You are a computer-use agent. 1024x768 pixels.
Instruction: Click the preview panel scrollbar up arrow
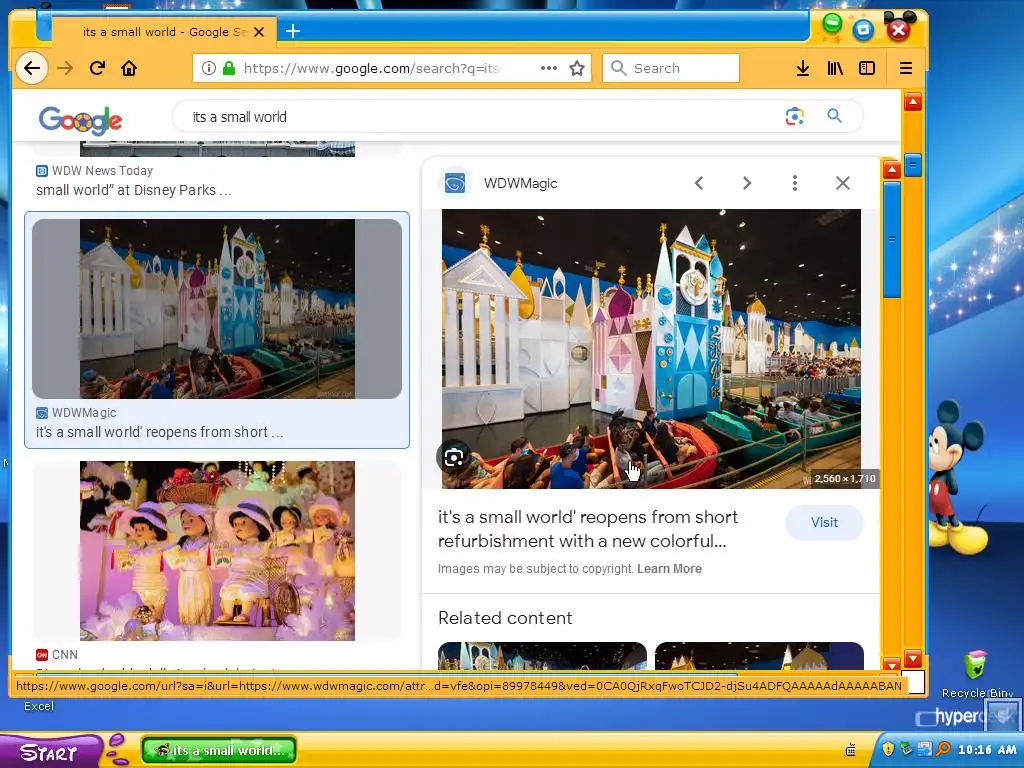pos(891,170)
